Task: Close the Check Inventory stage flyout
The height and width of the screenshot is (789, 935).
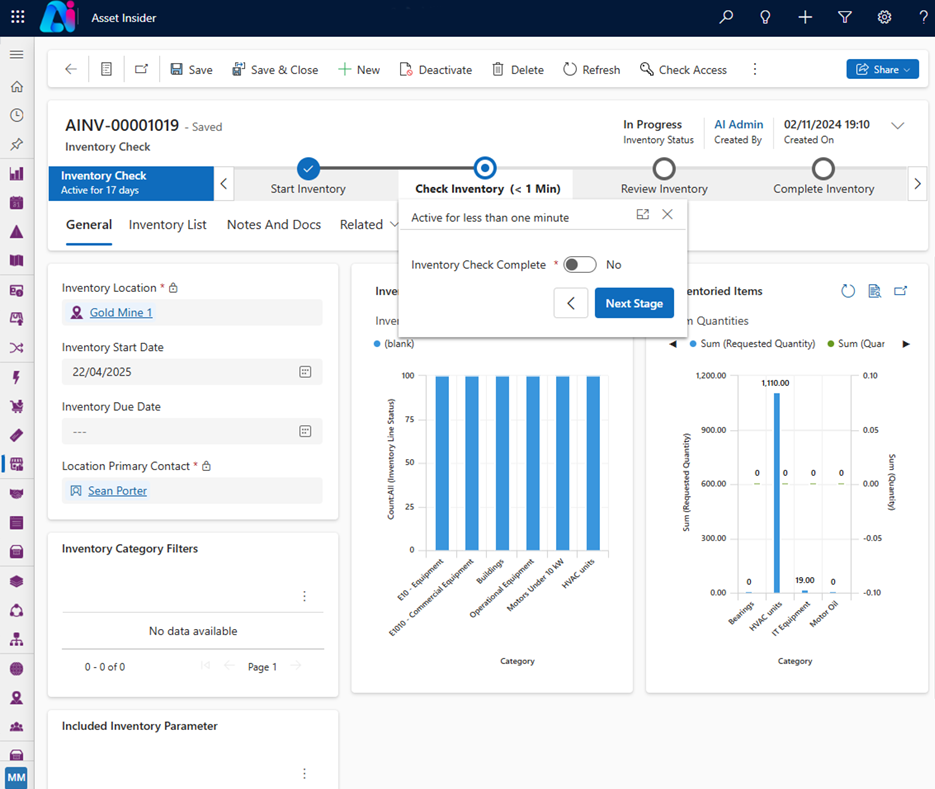Action: click(667, 215)
